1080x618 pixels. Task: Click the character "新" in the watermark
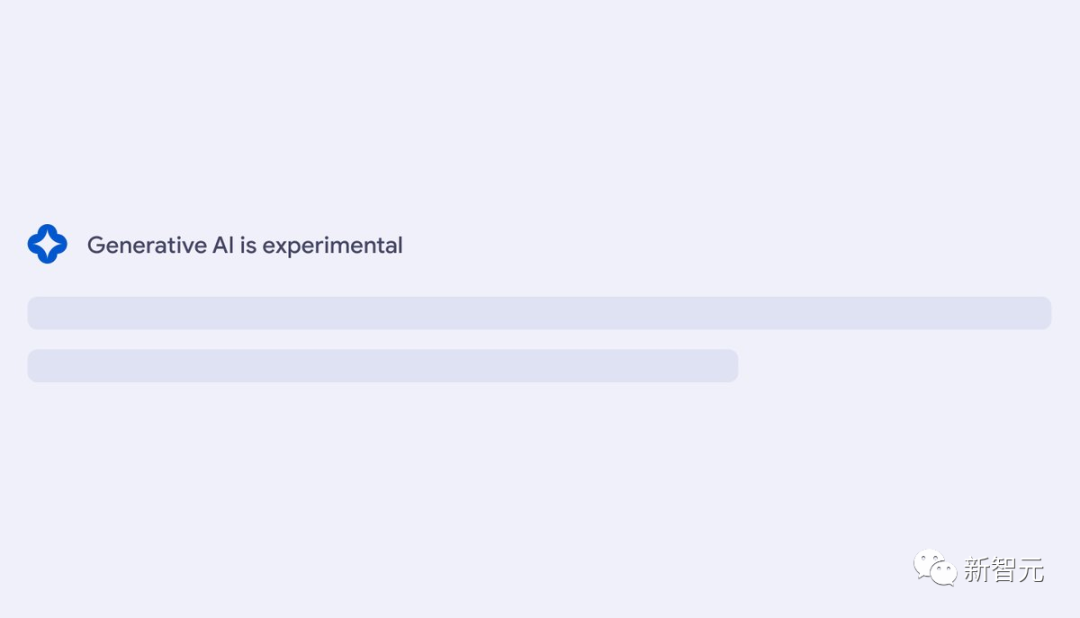pos(977,571)
